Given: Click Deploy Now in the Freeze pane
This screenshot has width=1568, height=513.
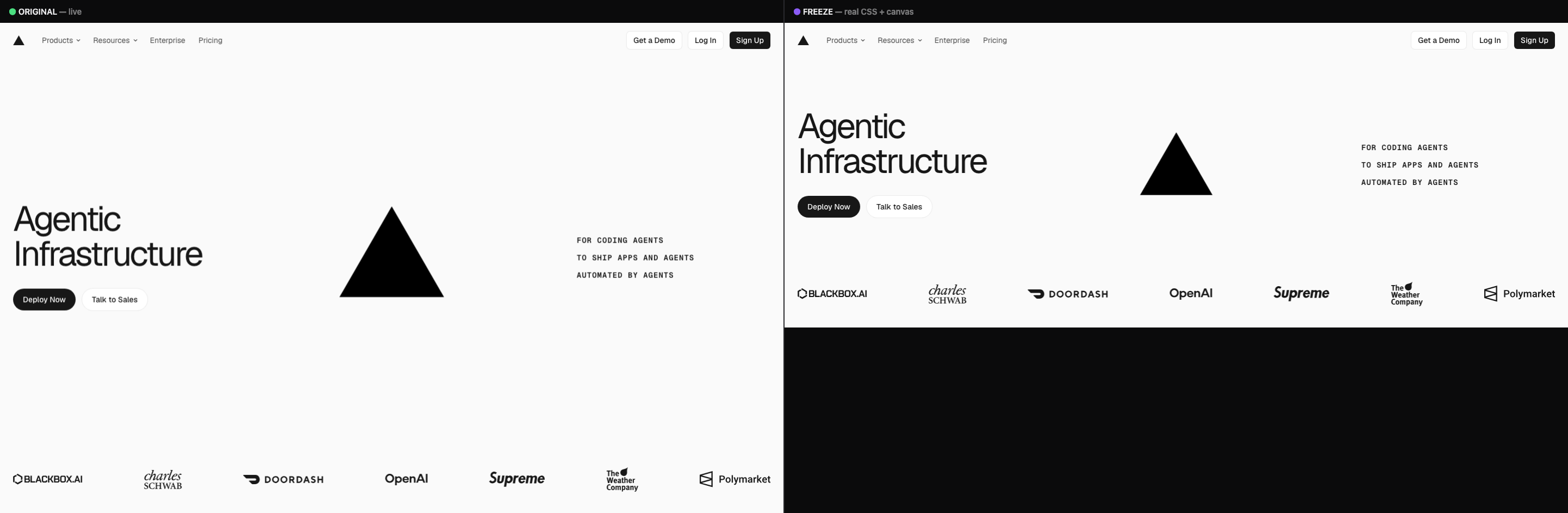Looking at the screenshot, I should (829, 207).
